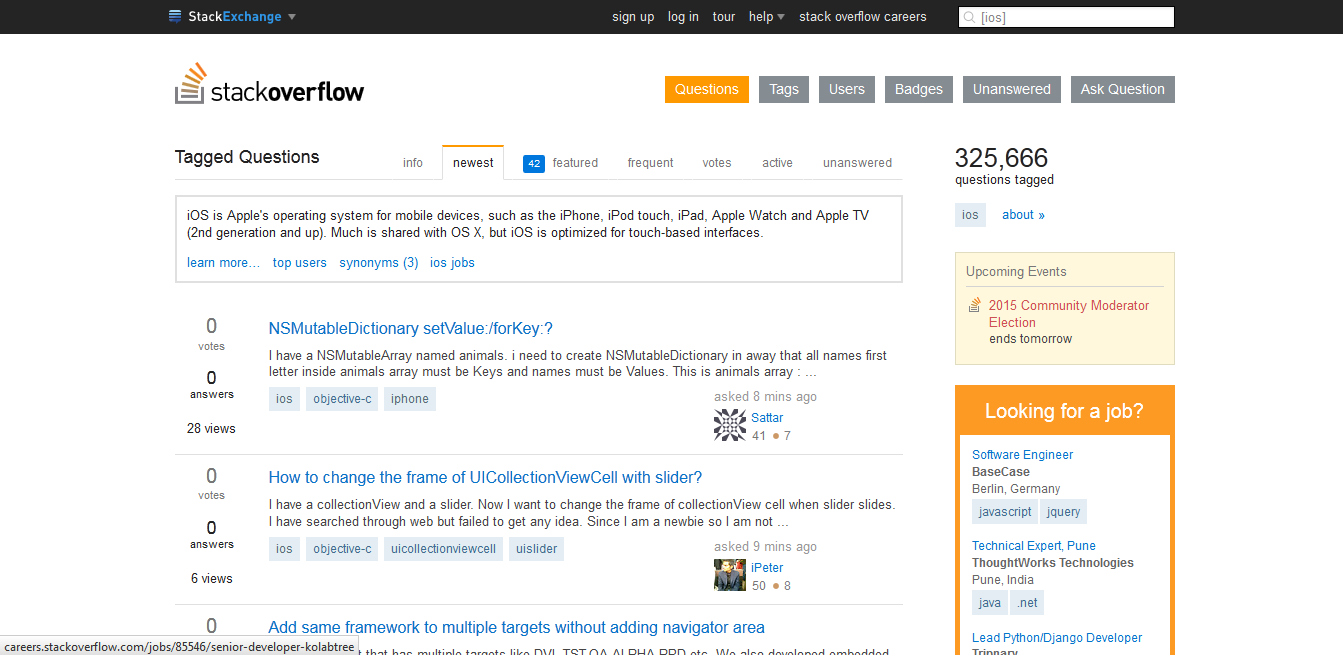Open the Users navigation button
Image resolution: width=1343 pixels, height=655 pixels.
point(847,89)
